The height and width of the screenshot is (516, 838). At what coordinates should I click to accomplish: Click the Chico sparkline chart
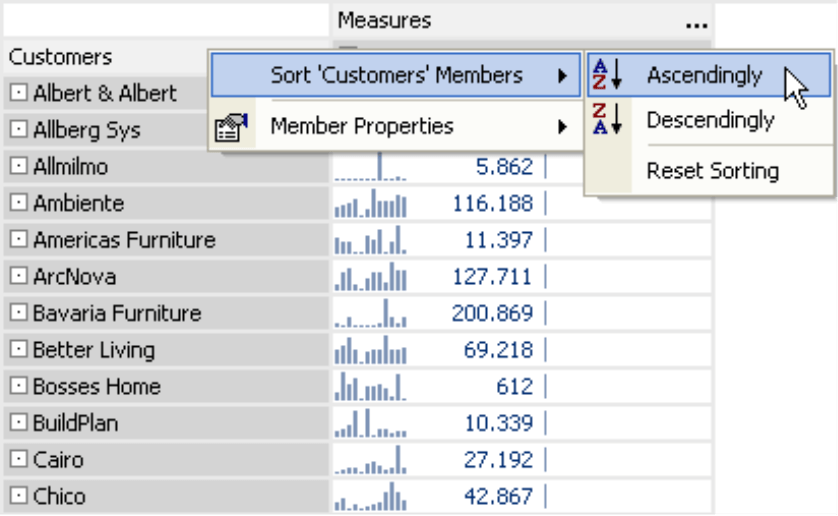click(x=371, y=497)
